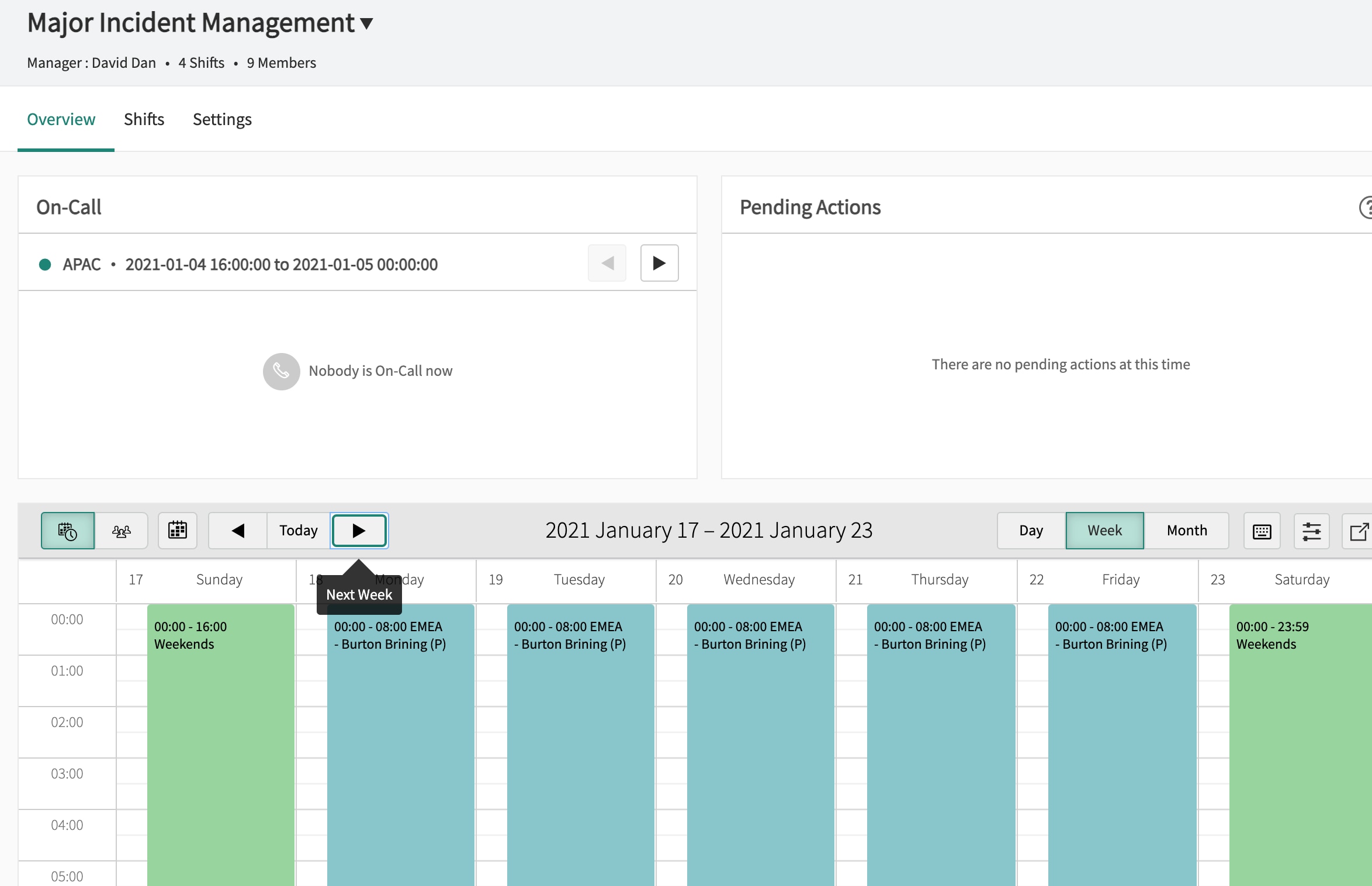Open Pending Actions help icon
The width and height of the screenshot is (1372, 886).
coord(1366,207)
